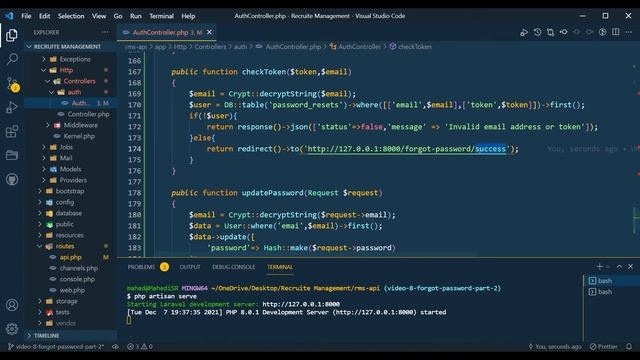Click the Prettier status bar item
The width and height of the screenshot is (640, 360).
coord(603,347)
